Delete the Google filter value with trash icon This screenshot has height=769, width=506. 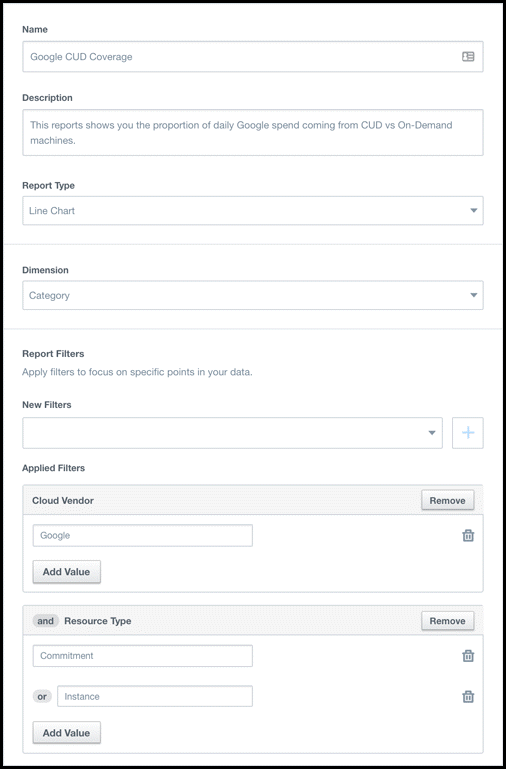(x=468, y=536)
